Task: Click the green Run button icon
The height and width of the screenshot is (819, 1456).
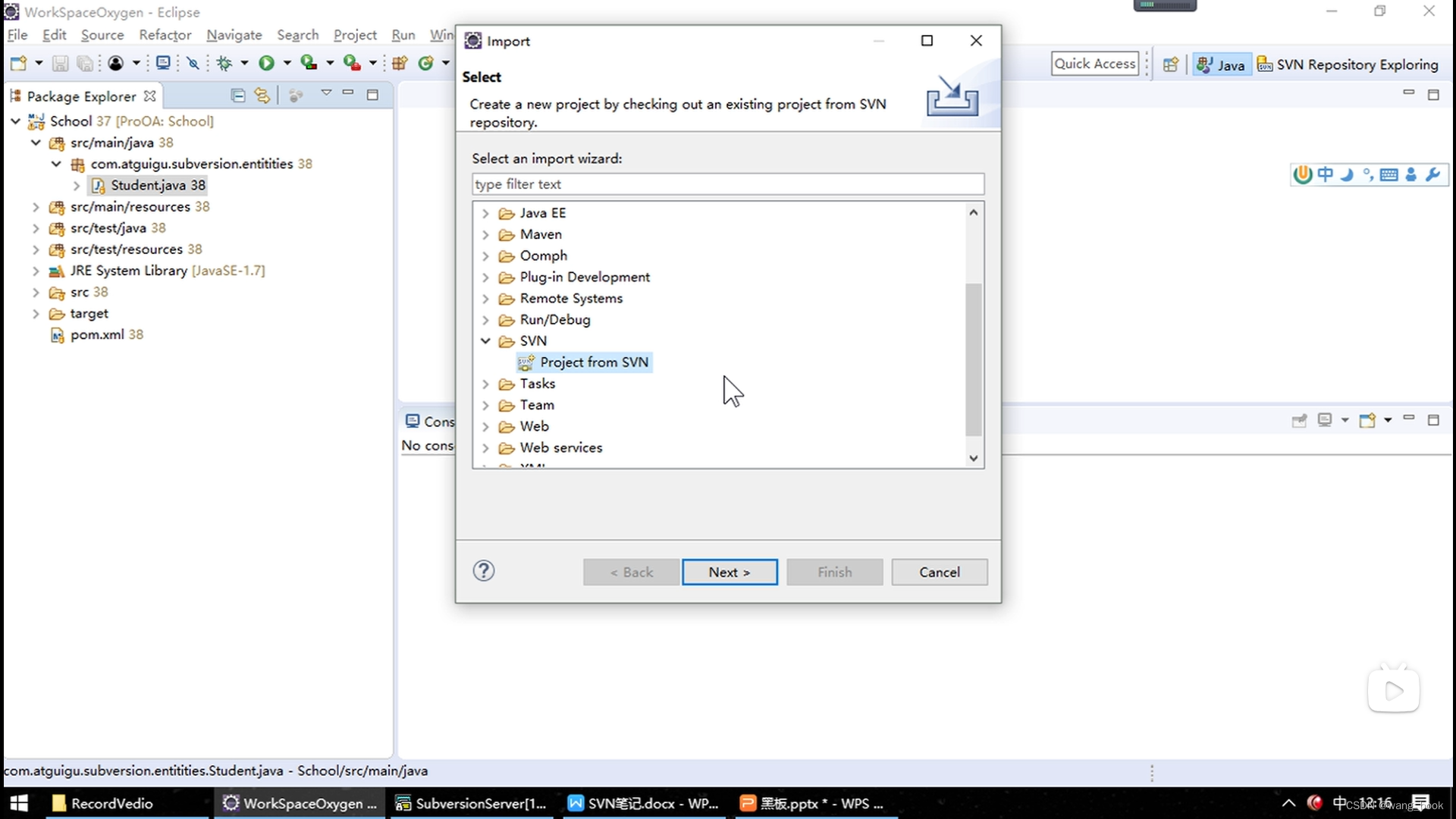Action: point(266,64)
